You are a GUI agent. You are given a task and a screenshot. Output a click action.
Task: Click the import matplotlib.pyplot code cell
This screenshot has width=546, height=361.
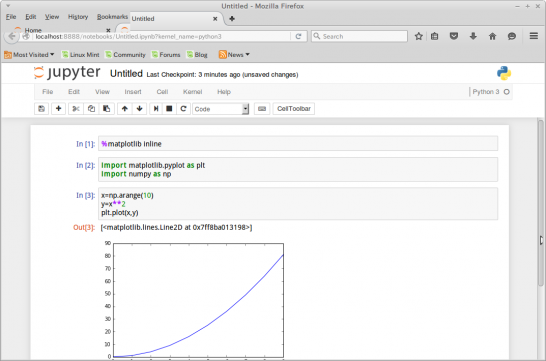click(x=298, y=170)
